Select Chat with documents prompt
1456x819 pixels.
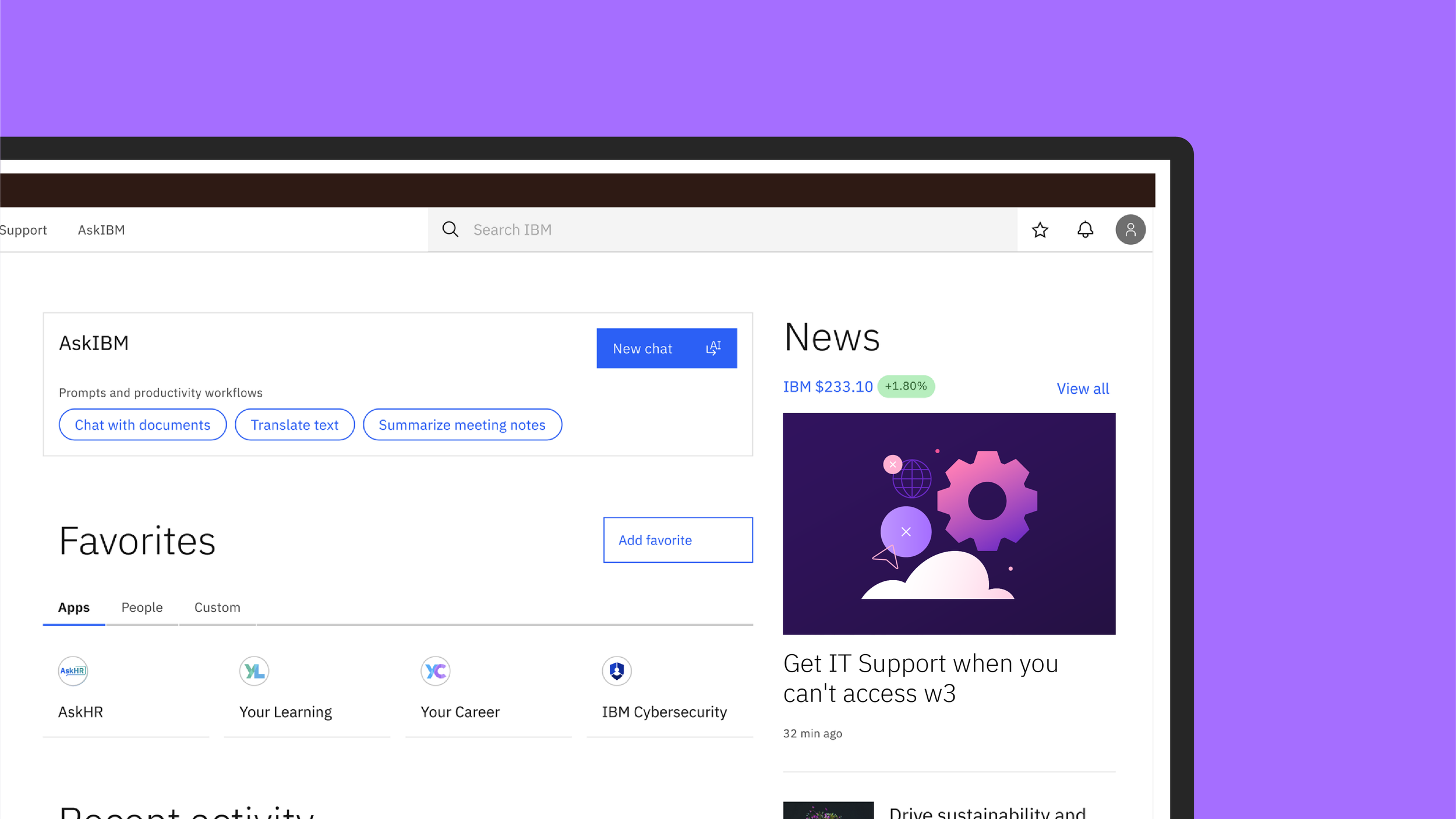(143, 425)
